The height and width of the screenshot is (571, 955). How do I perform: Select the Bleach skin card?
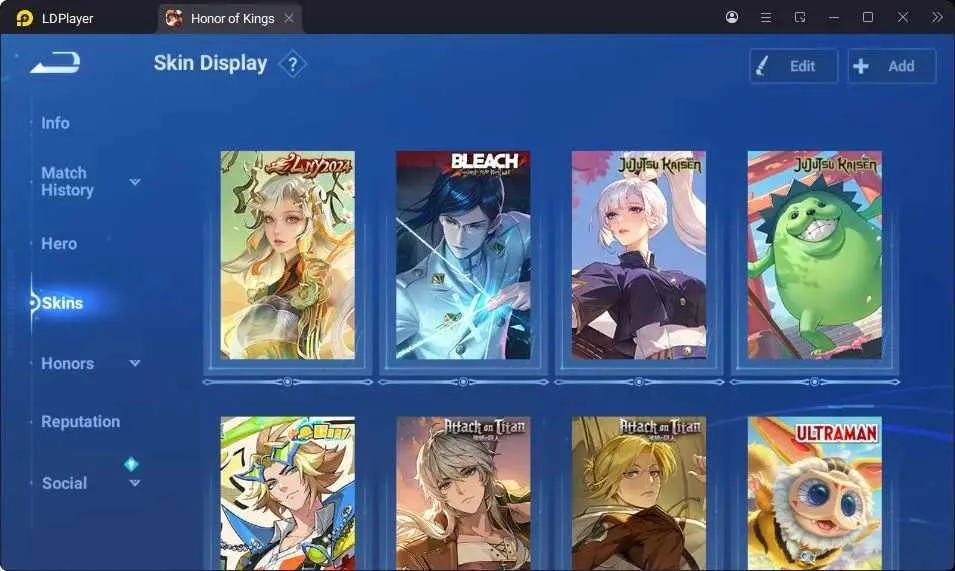pyautogui.click(x=463, y=255)
